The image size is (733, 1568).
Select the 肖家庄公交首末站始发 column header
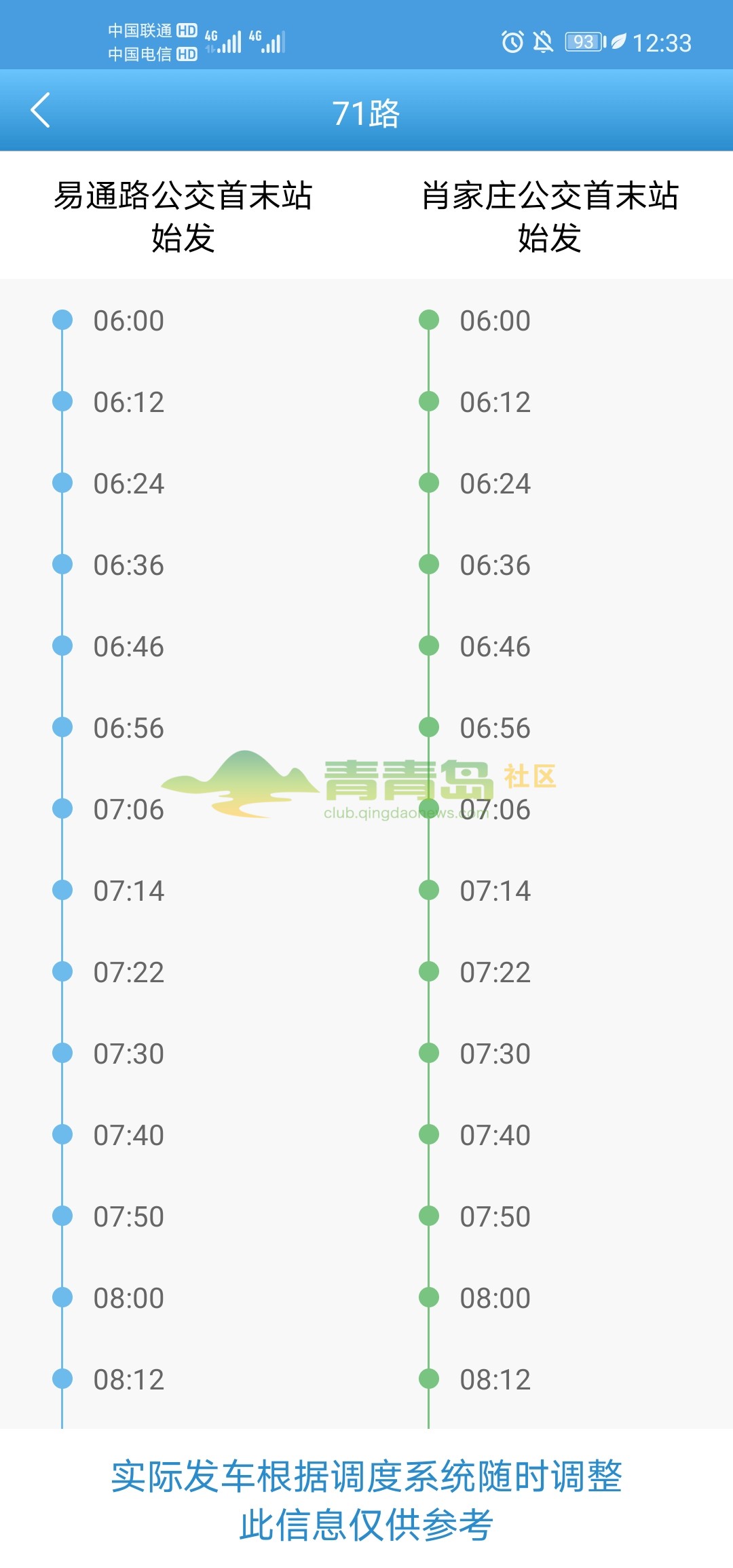pos(550,216)
